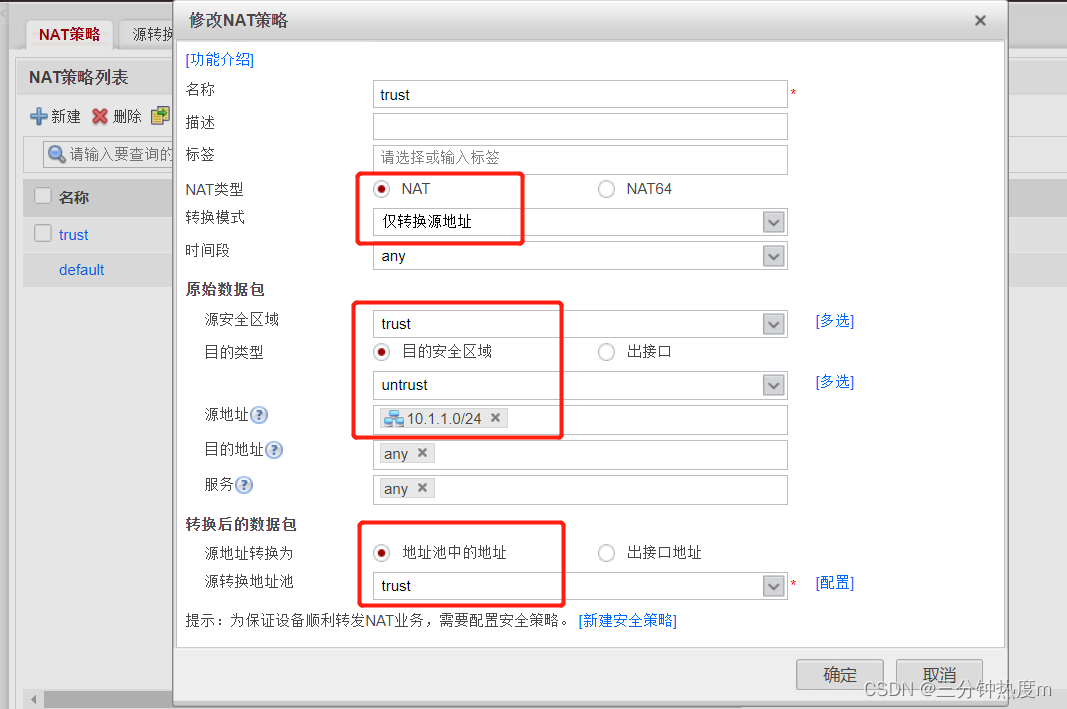The height and width of the screenshot is (709, 1067).
Task: Click the network icon on 10.1.1.0/24 tag
Action: [393, 418]
